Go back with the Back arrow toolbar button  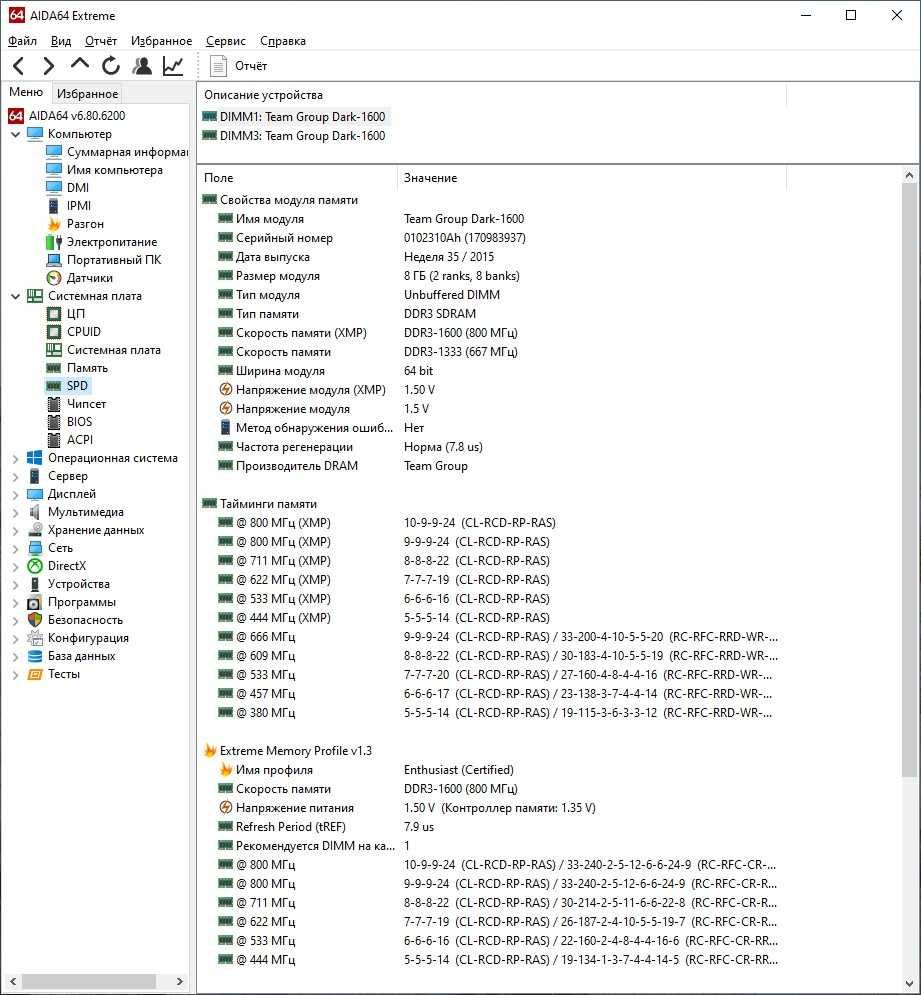[19, 65]
